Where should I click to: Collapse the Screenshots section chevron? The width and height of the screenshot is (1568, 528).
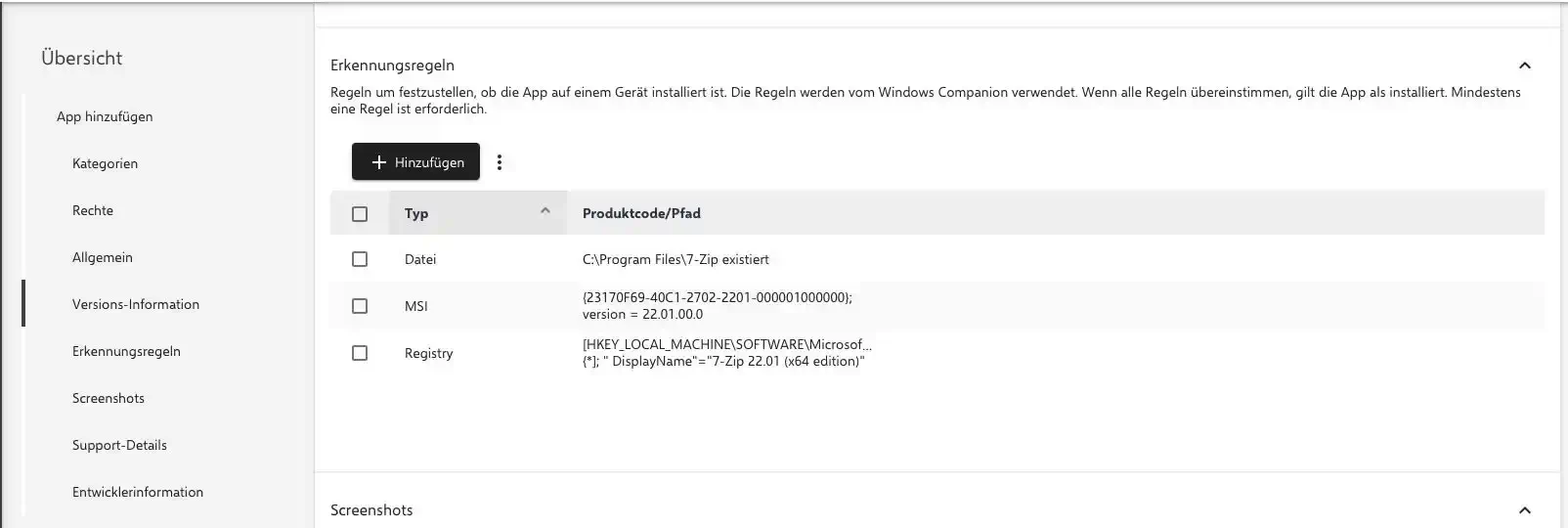coord(1524,510)
